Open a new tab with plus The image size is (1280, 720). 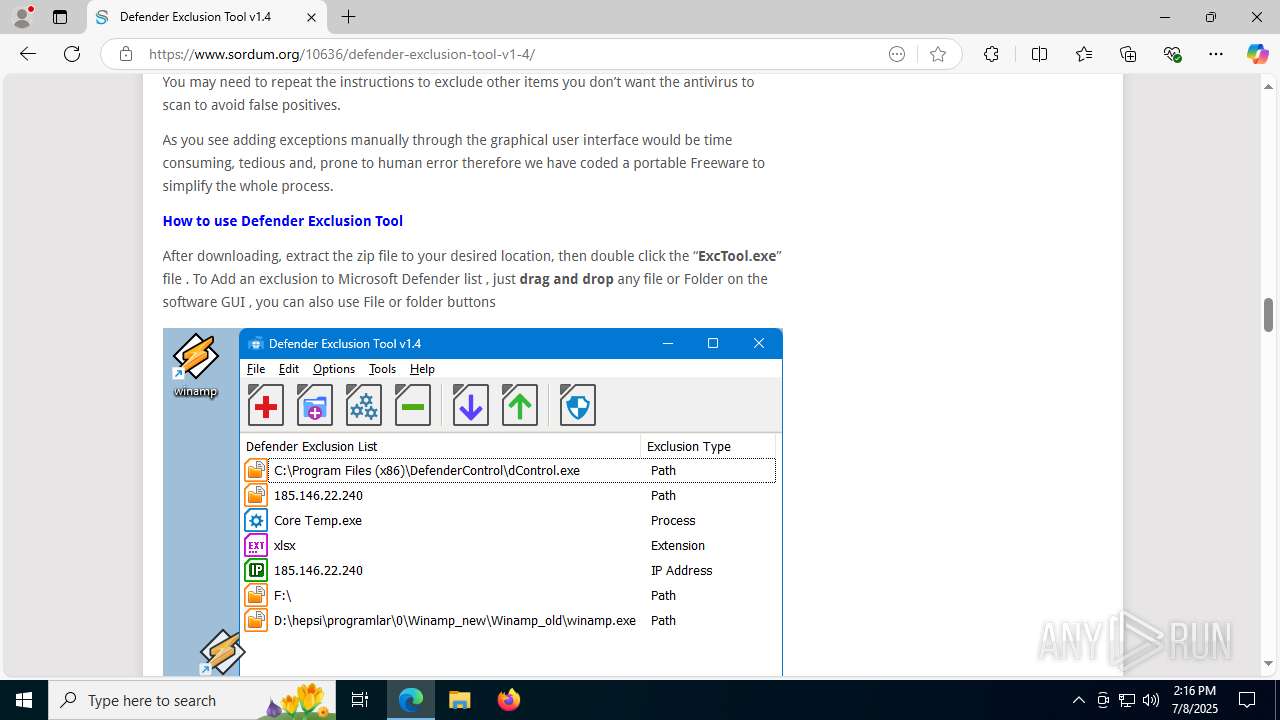[x=348, y=17]
